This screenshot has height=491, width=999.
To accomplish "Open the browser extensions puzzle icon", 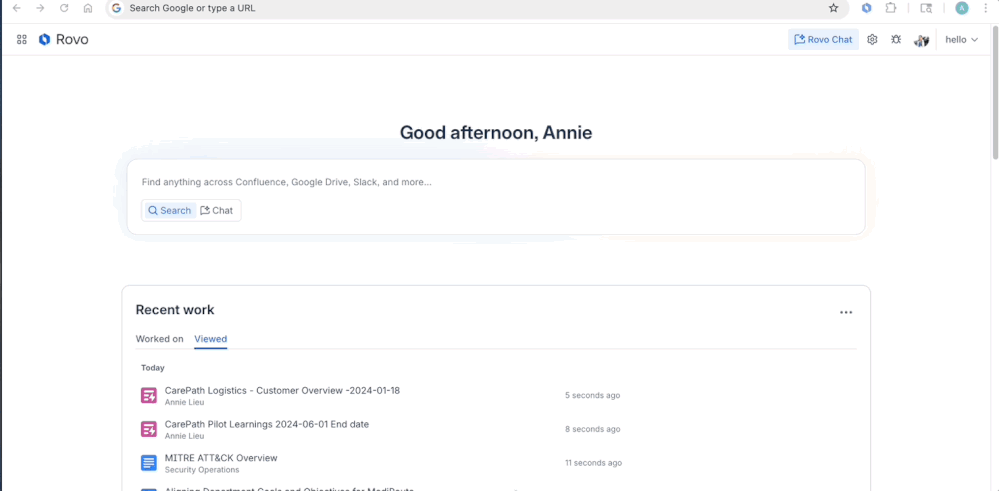I will [891, 8].
